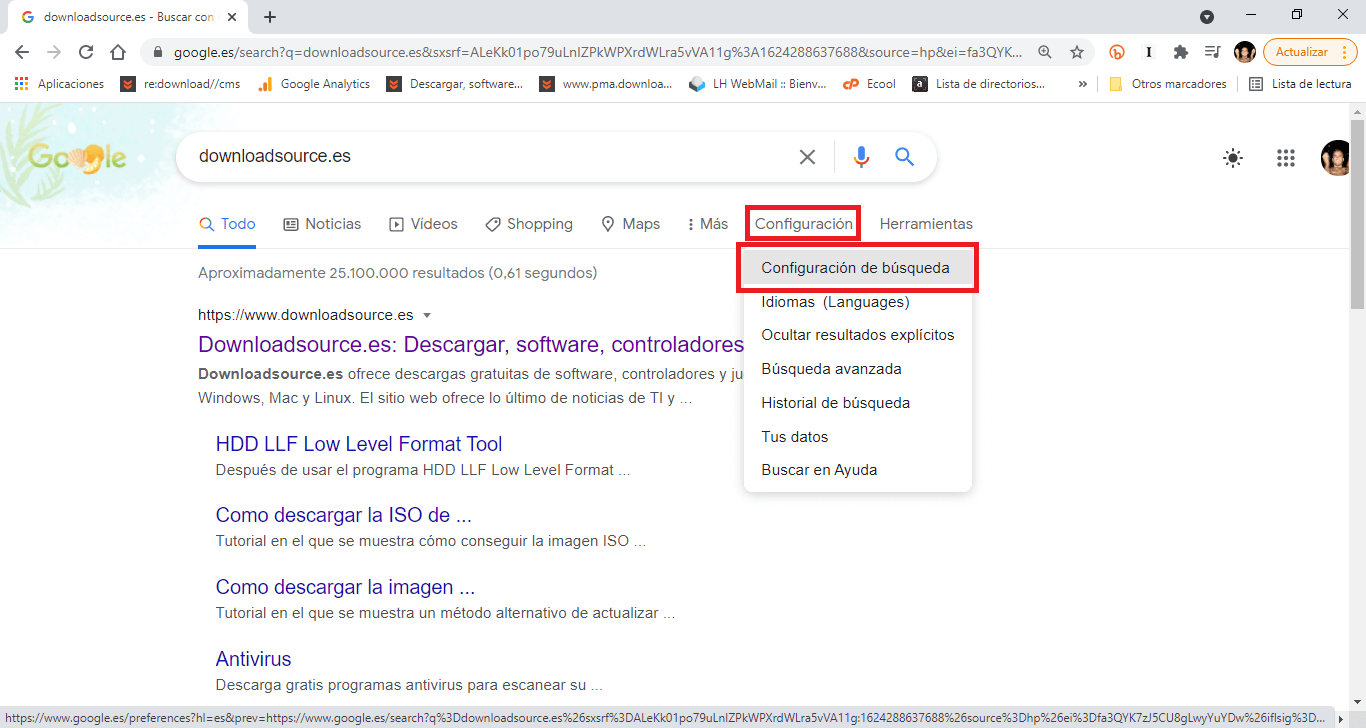The width and height of the screenshot is (1366, 728).
Task: Select Idiomas (Languages) menu entry
Action: tap(857, 302)
